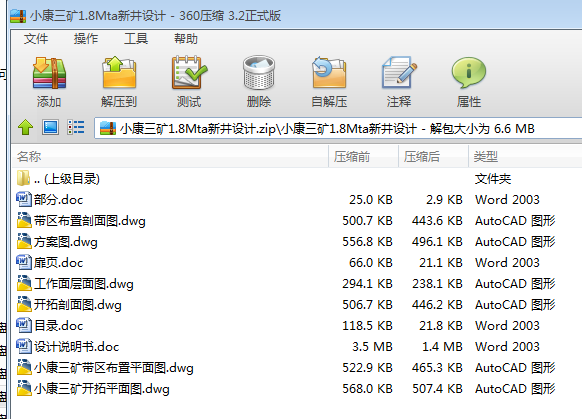Click the 3.5 MB size value
This screenshot has height=419, width=582.
[x=372, y=347]
